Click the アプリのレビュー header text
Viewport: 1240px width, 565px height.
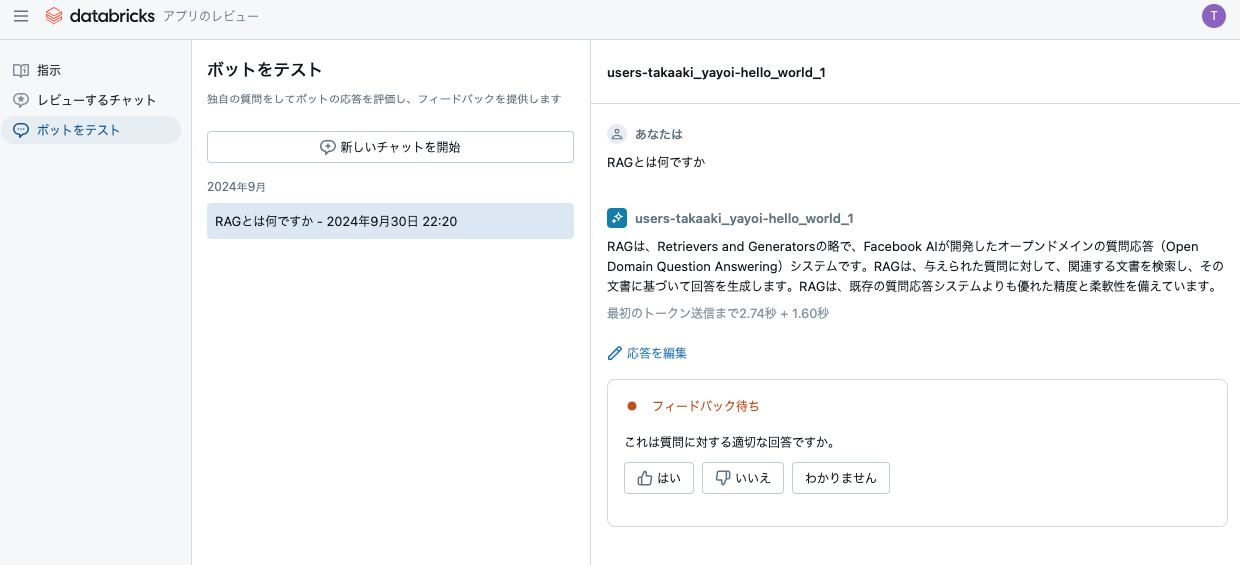tap(211, 16)
